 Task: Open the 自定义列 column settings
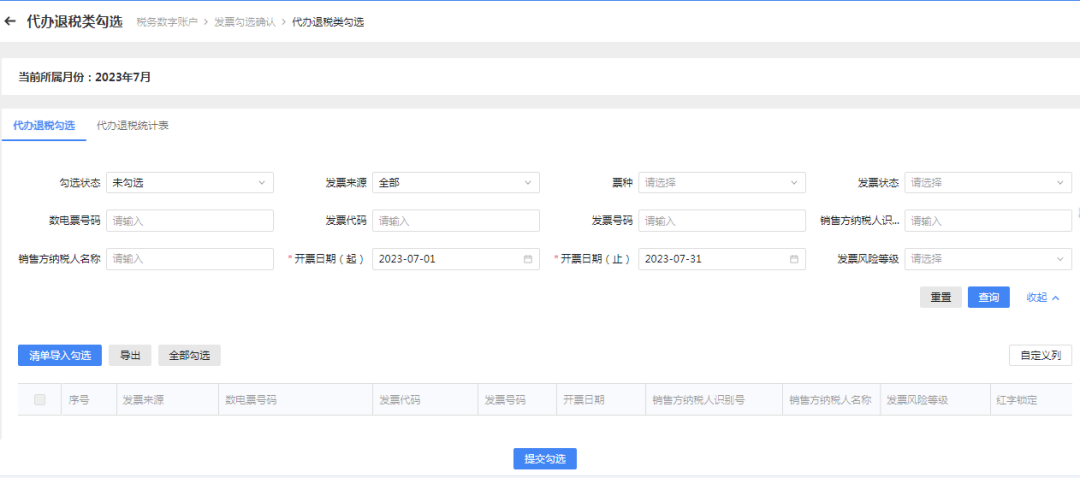click(1040, 355)
